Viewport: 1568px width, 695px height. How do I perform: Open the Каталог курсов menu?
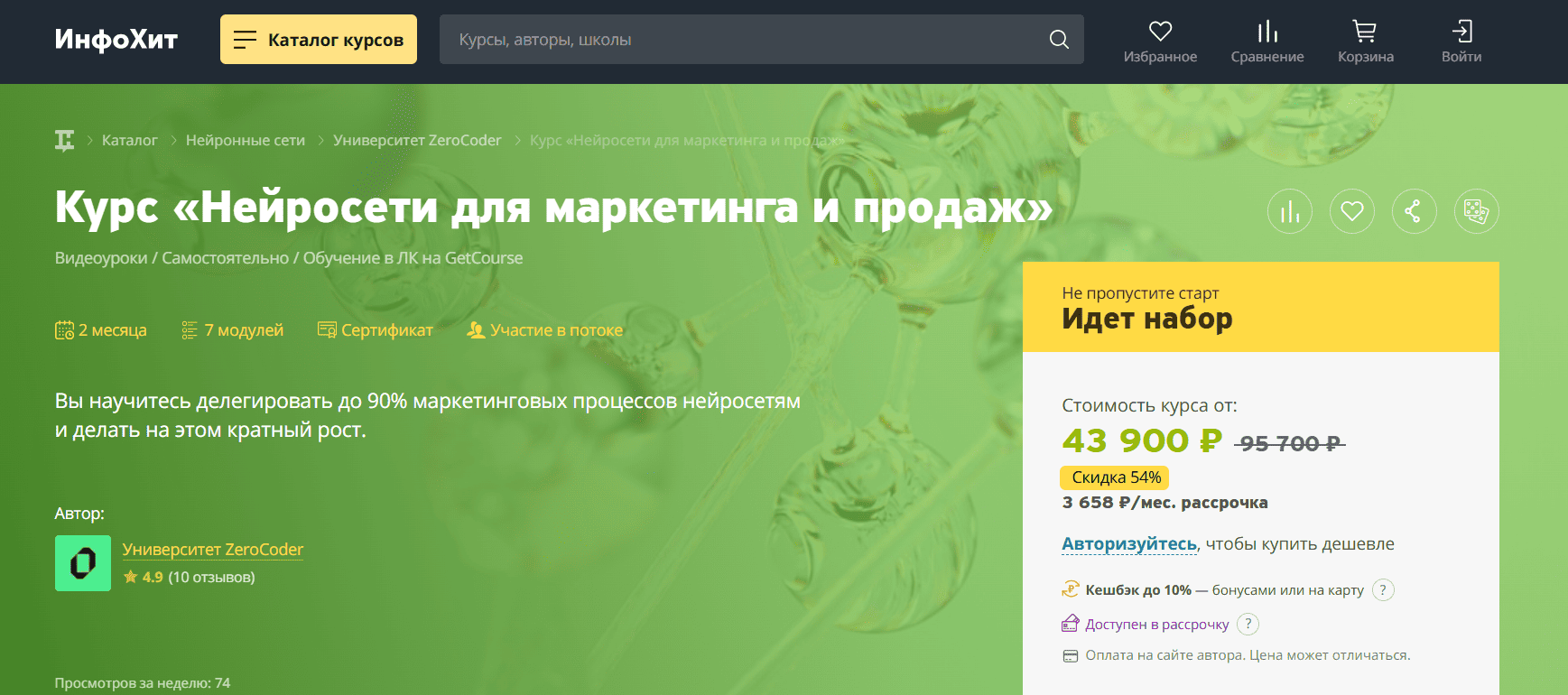click(x=319, y=40)
